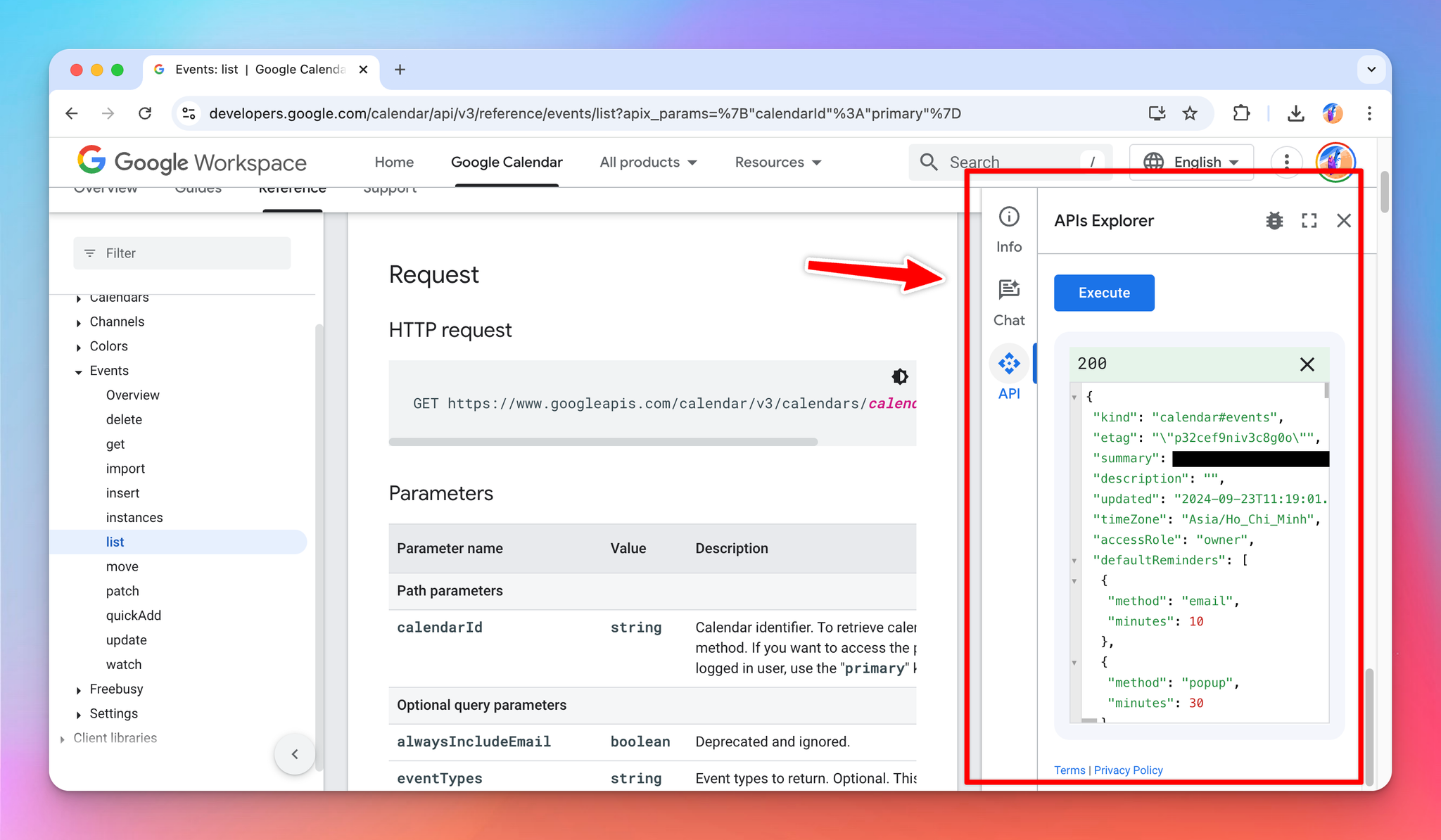Open the insert method page
This screenshot has height=840, width=1441.
tap(122, 493)
